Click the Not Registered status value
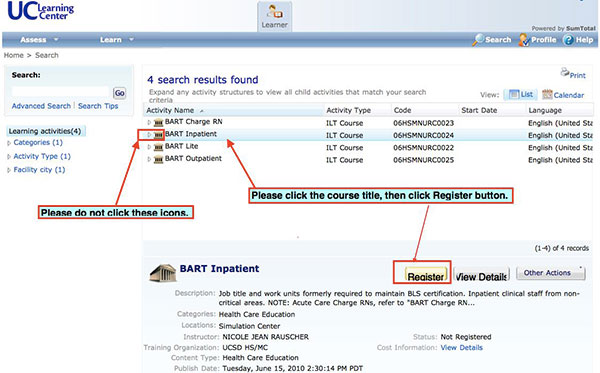The height and width of the screenshot is (373, 600). [x=466, y=337]
